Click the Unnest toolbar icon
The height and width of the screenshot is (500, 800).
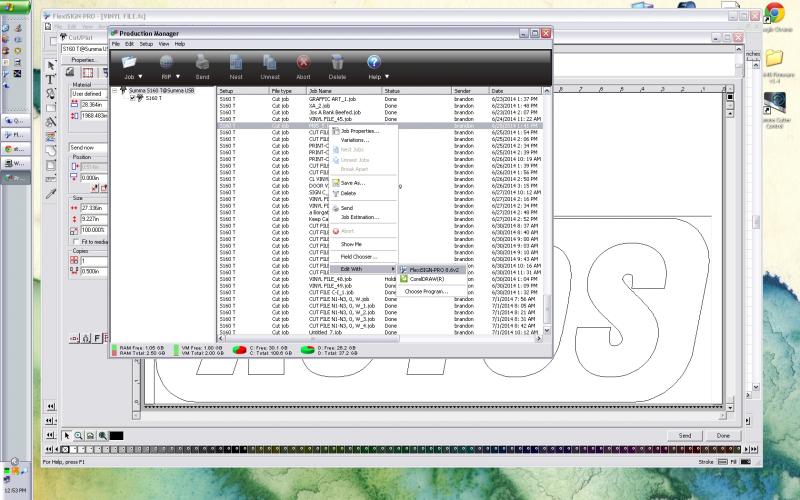269,62
